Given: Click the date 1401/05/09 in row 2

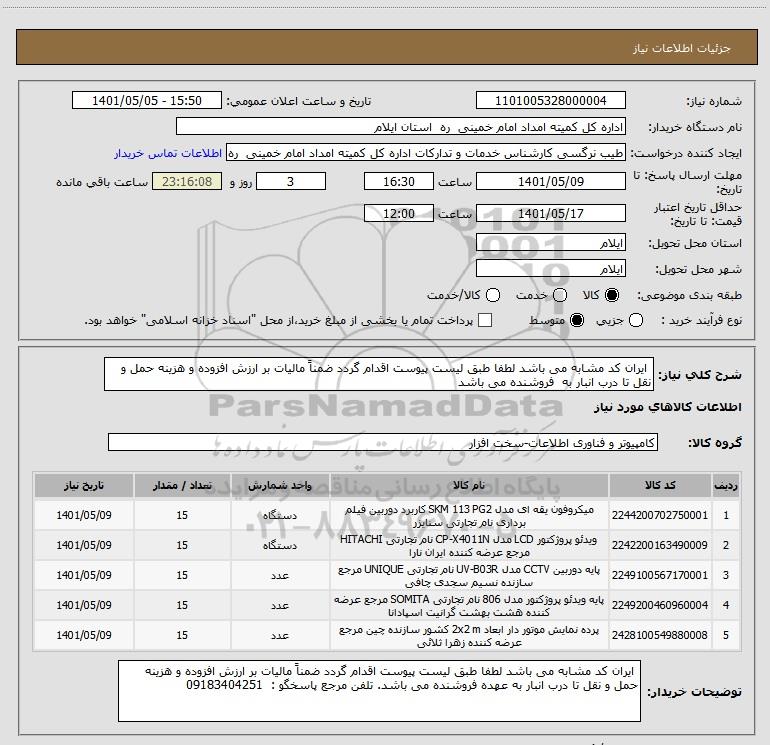Looking at the screenshot, I should (x=84, y=545).
